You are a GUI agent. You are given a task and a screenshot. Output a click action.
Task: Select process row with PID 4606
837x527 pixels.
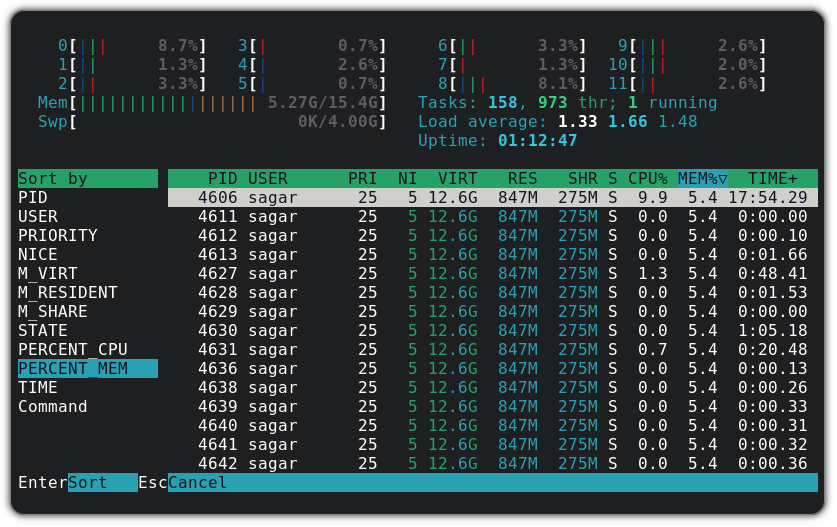[x=490, y=198]
